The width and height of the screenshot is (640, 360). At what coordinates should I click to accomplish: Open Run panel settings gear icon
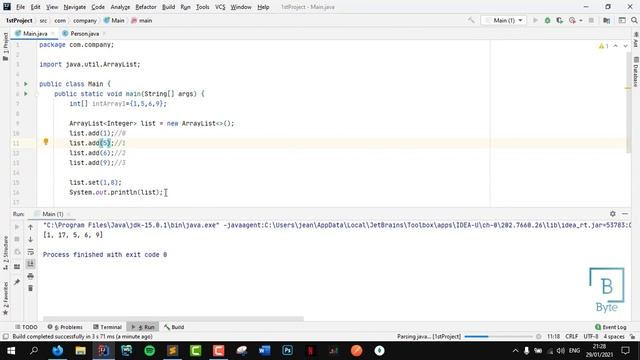tap(613, 213)
